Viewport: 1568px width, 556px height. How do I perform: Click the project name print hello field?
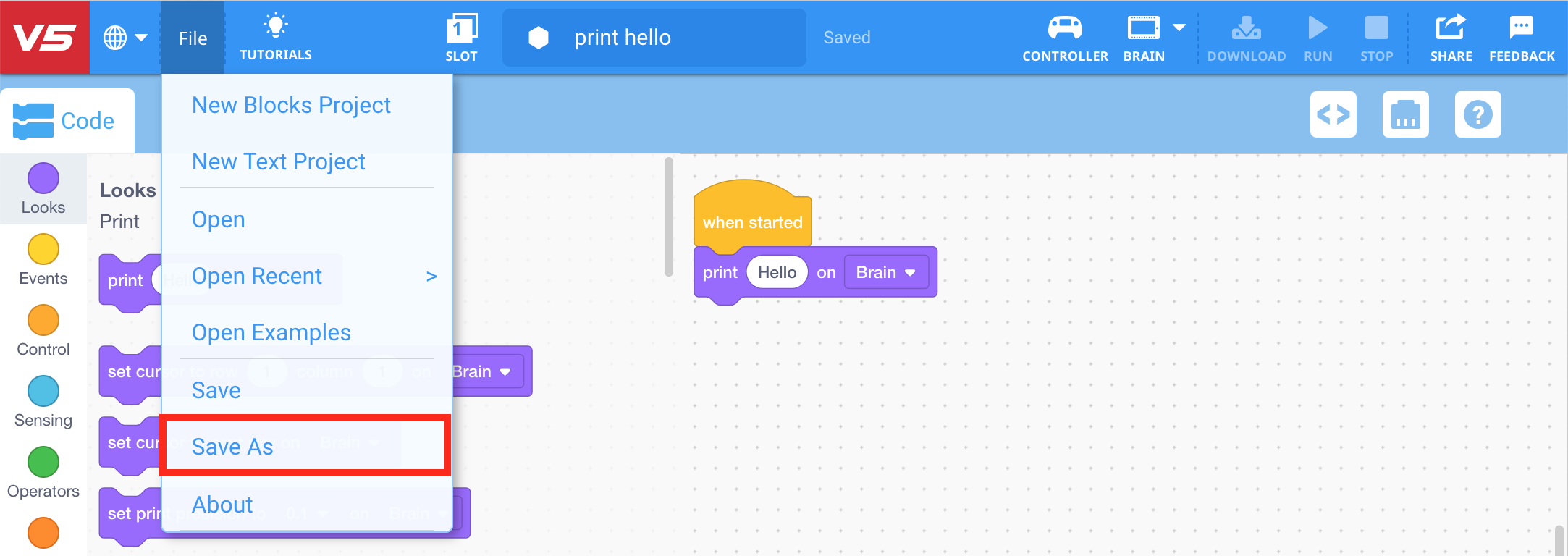(x=654, y=38)
